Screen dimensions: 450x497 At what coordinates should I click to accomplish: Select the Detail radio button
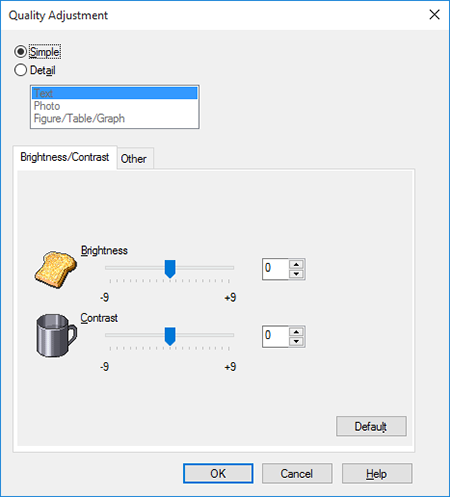point(20,70)
